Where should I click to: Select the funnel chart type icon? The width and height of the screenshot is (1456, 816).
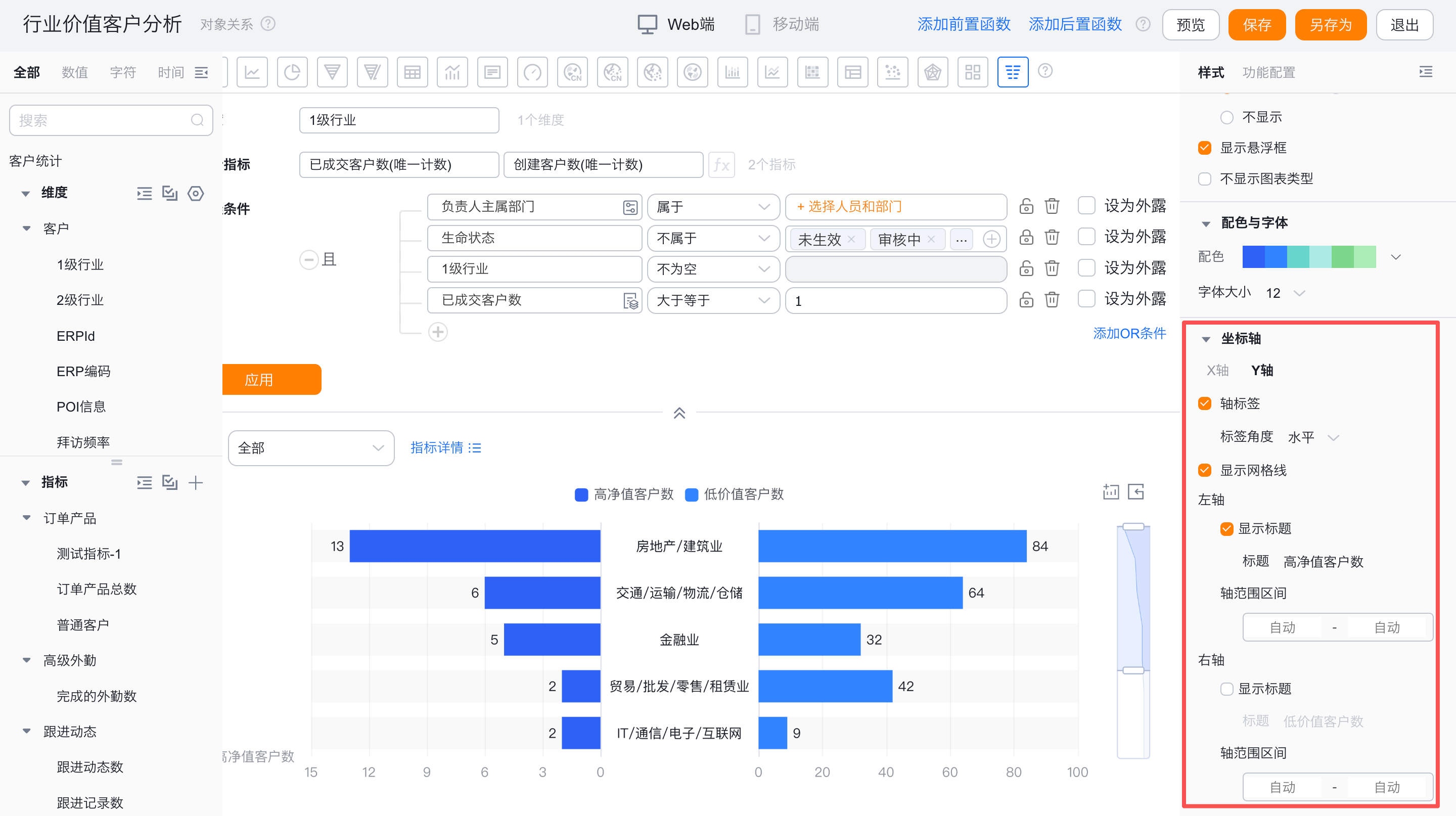(x=332, y=72)
